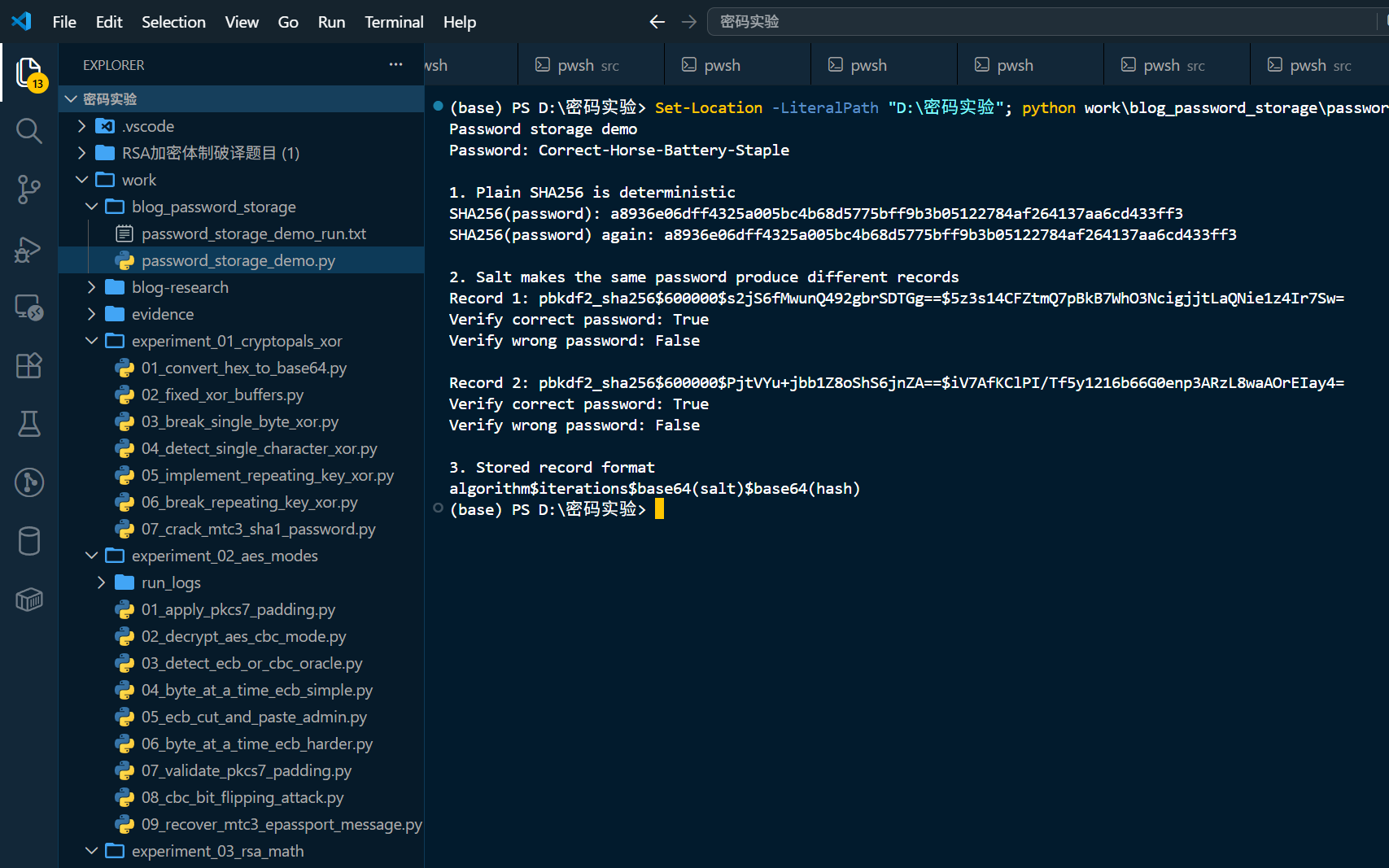The width and height of the screenshot is (1389, 868).
Task: Open 05_implement_repeating_key_xor.py
Action: tap(242, 475)
